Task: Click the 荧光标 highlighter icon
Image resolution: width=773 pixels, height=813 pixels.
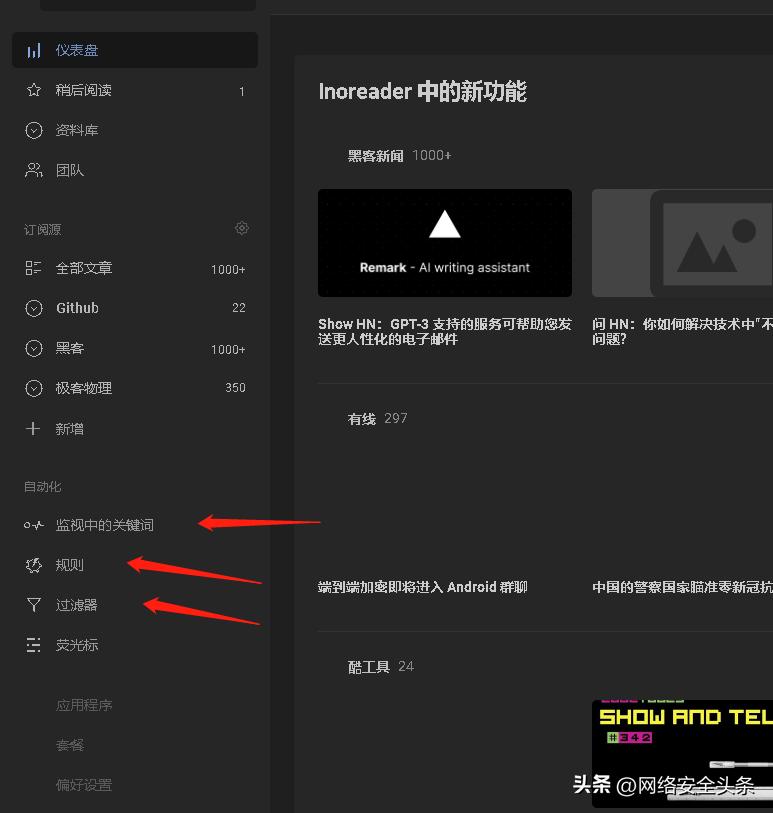Action: click(34, 645)
